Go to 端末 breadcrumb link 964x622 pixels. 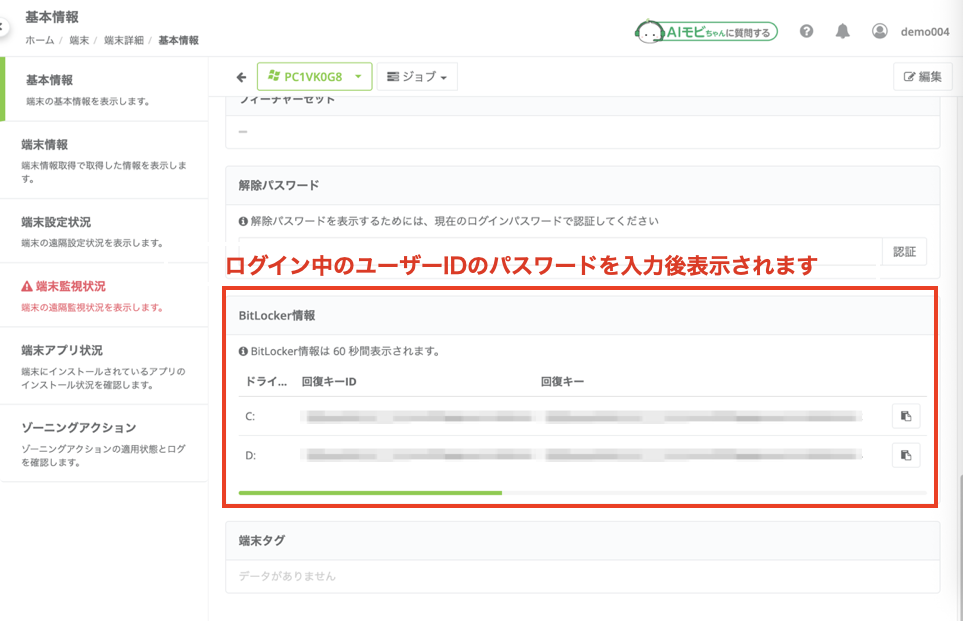(79, 41)
